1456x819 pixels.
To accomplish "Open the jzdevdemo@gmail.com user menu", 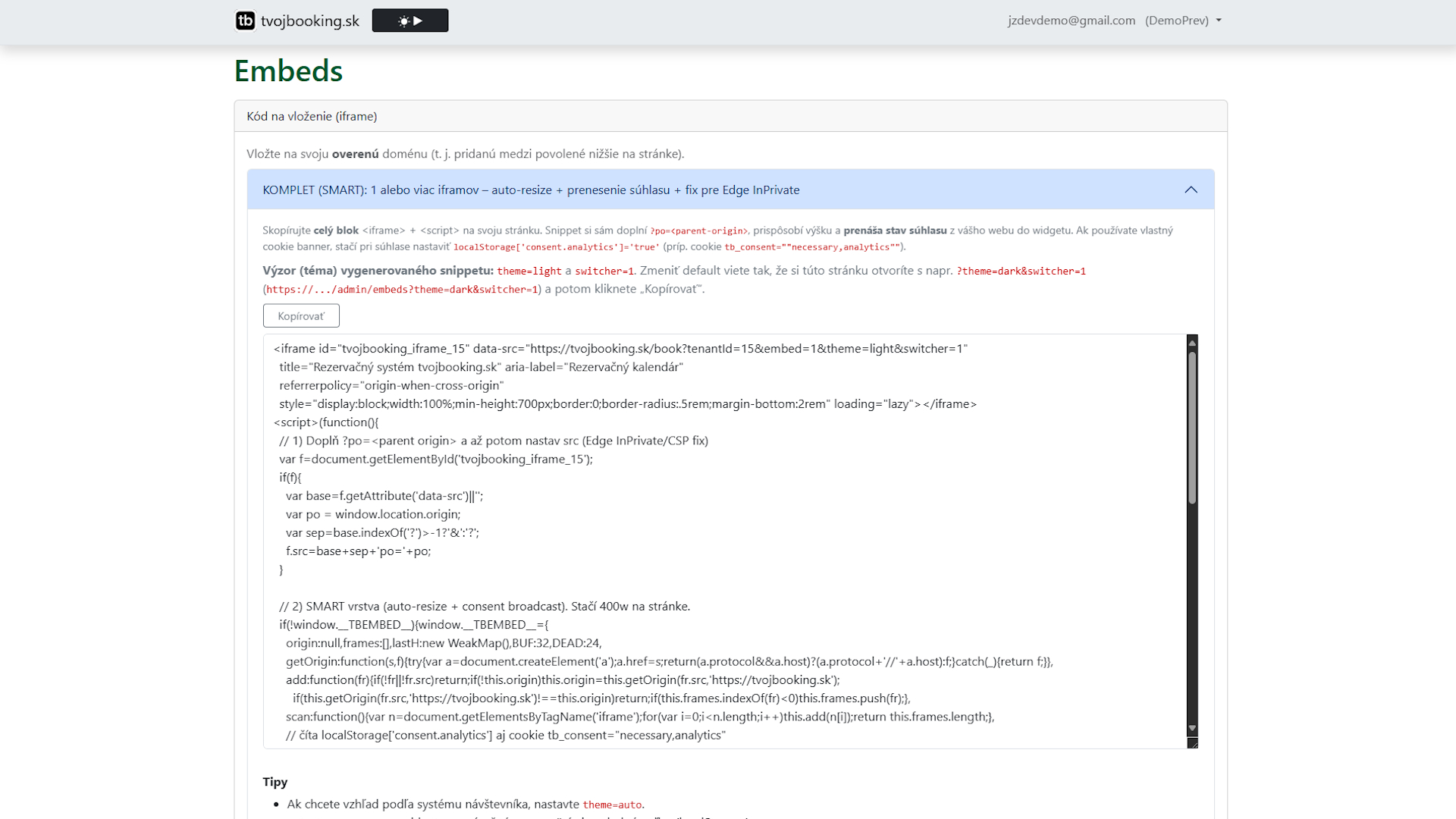I will coord(1071,20).
